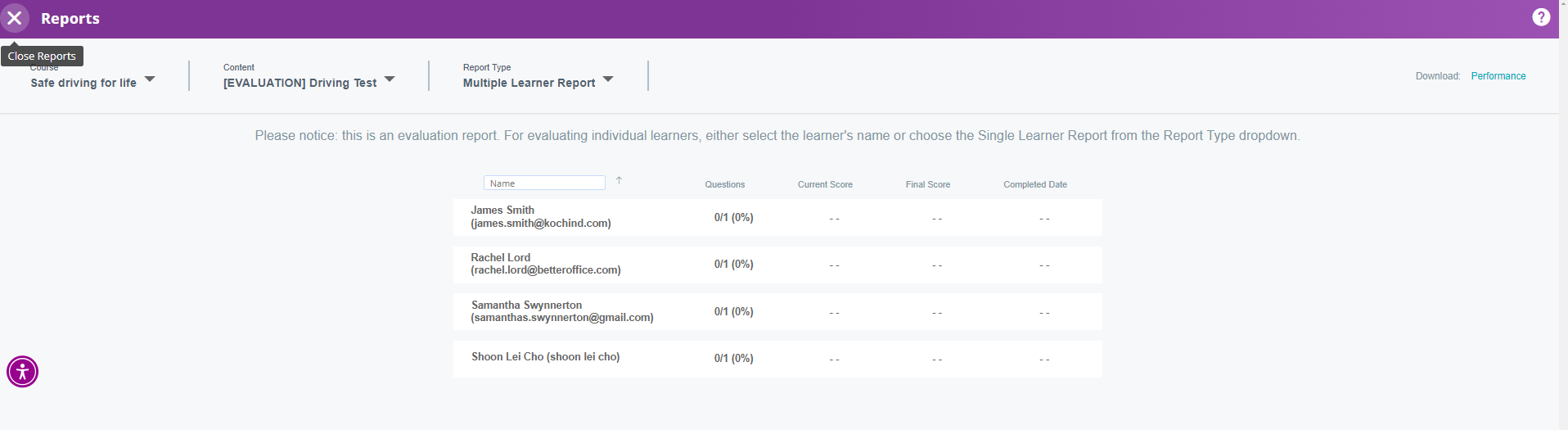Click James Smith's questions score 0/1
The height and width of the screenshot is (430, 1568).
[x=733, y=218]
